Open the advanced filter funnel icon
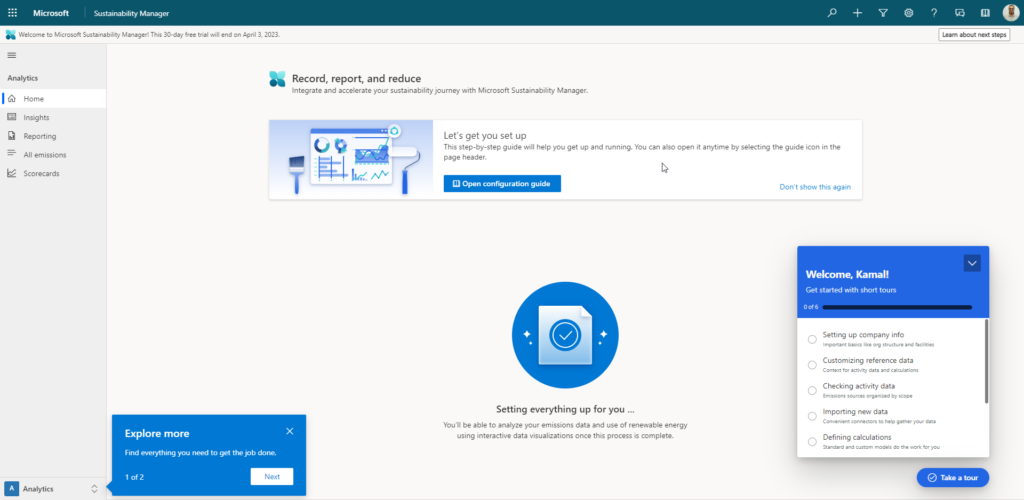Screen dimensions: 1024x500 tap(883, 12)
